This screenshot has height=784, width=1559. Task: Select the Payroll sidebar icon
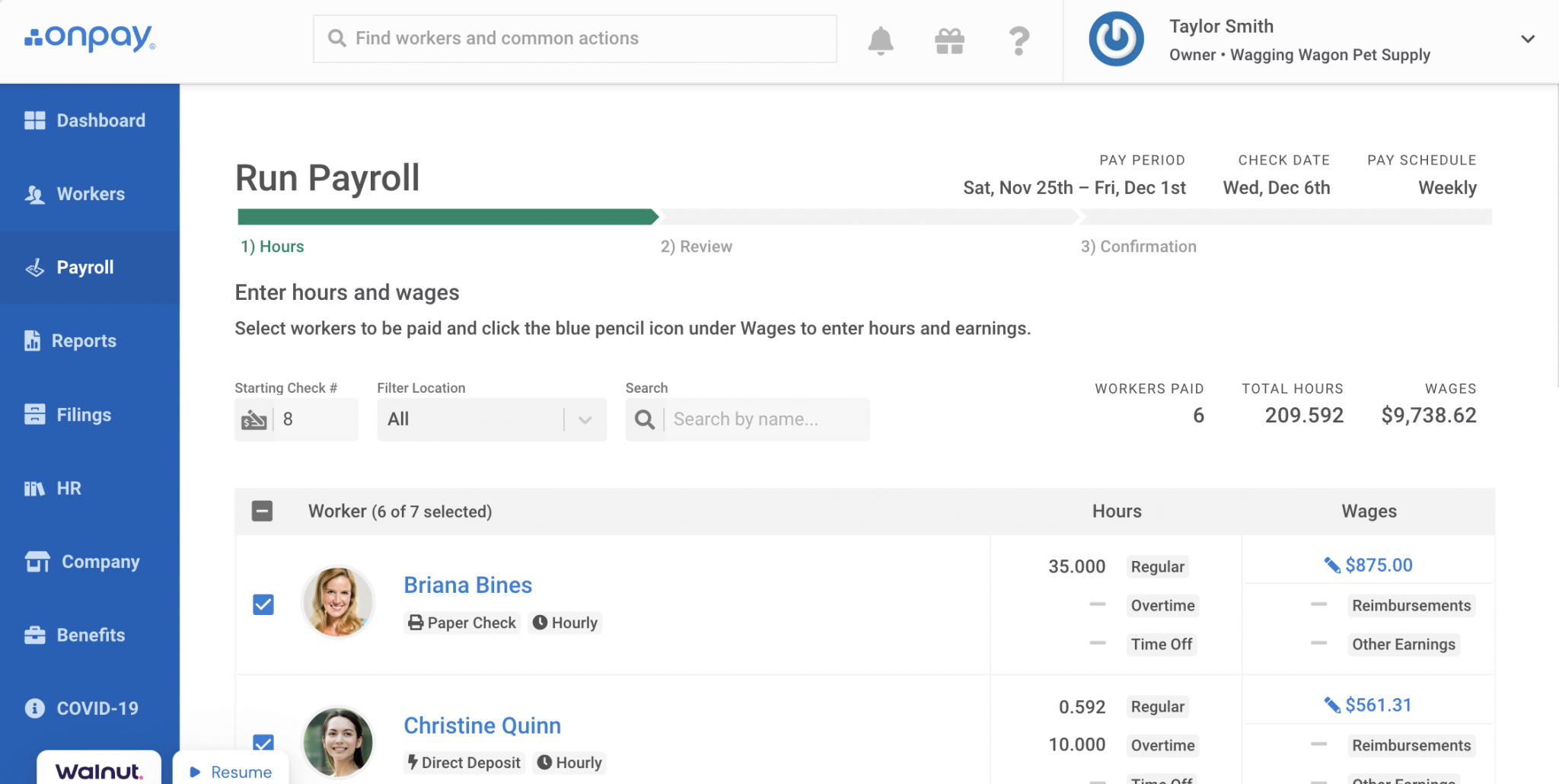34,267
